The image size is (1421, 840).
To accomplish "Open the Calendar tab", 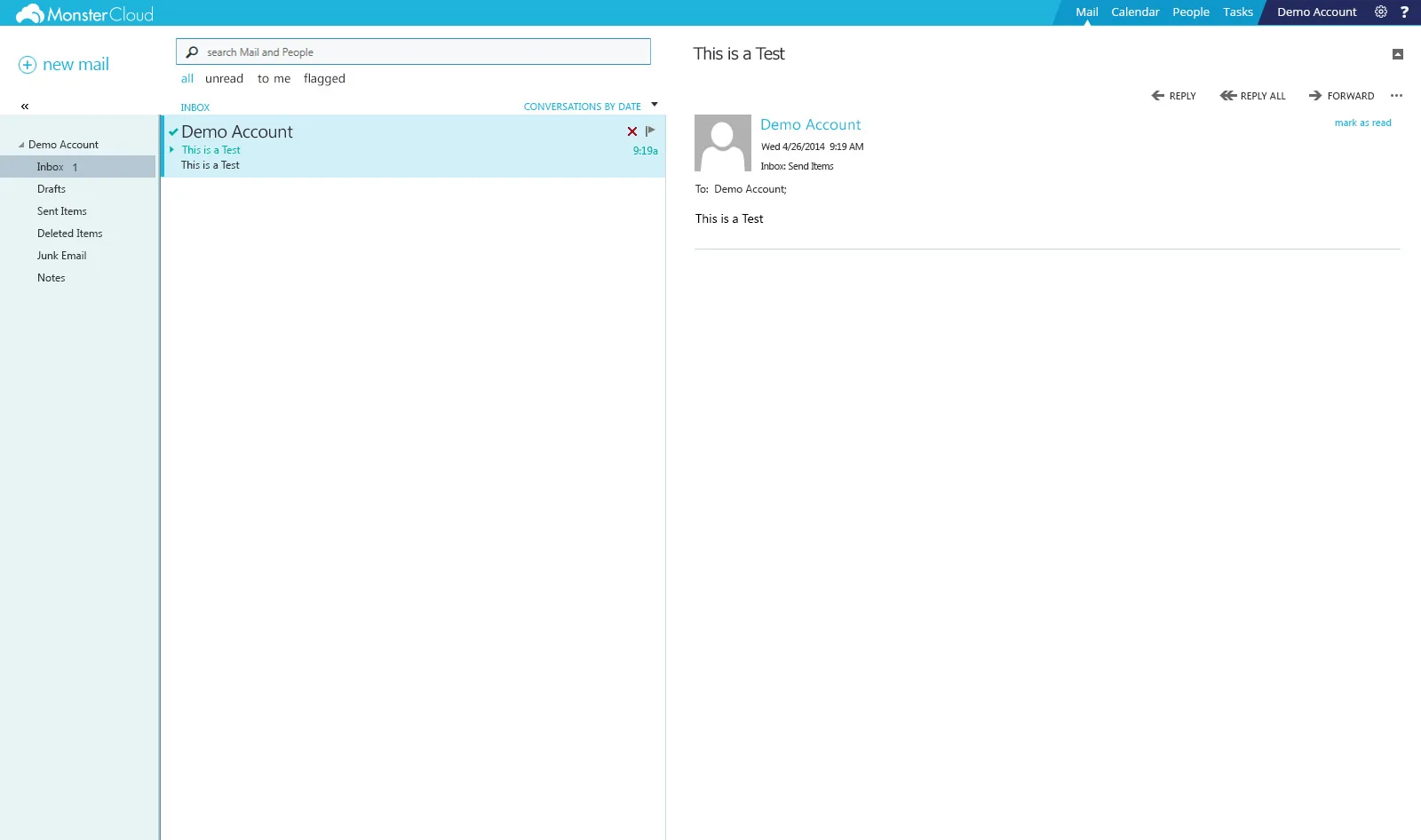I will 1135,12.
